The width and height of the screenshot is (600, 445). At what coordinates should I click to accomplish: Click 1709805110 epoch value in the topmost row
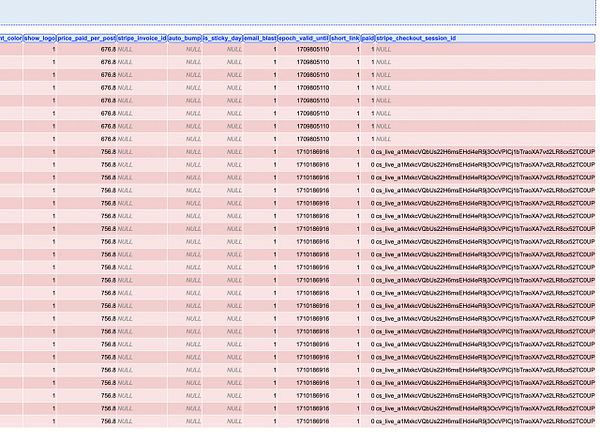pyautogui.click(x=313, y=49)
